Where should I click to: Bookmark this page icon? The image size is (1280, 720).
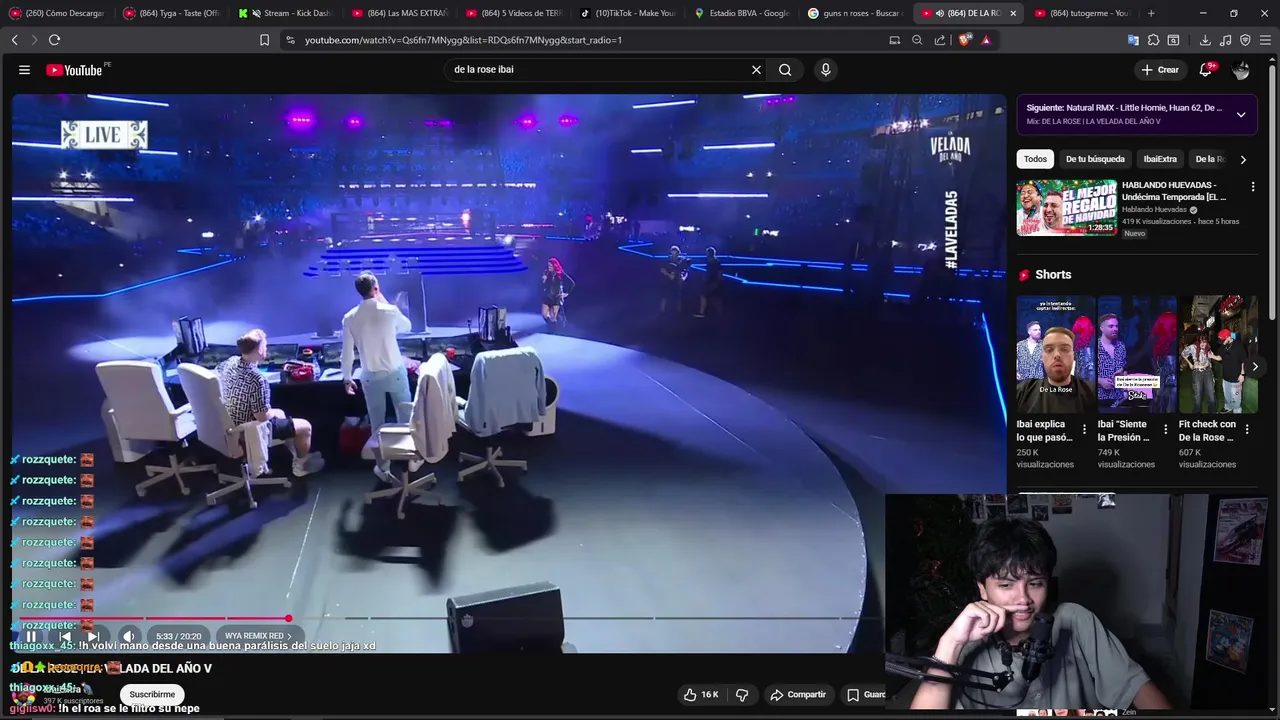264,40
